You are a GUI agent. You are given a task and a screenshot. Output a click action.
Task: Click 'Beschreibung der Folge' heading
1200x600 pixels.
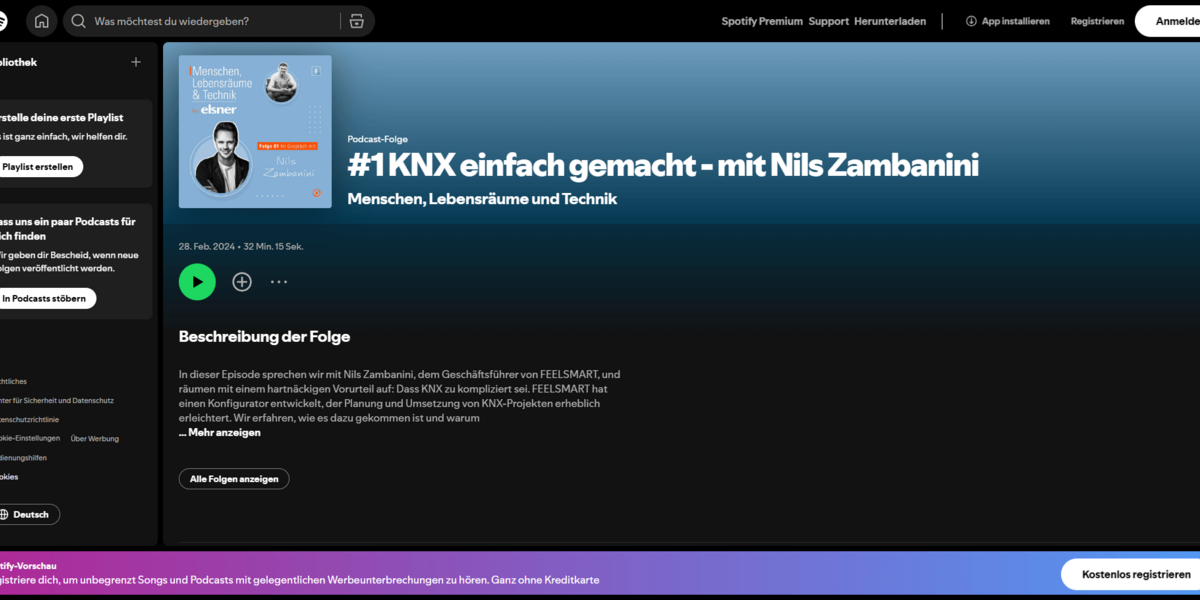click(264, 337)
